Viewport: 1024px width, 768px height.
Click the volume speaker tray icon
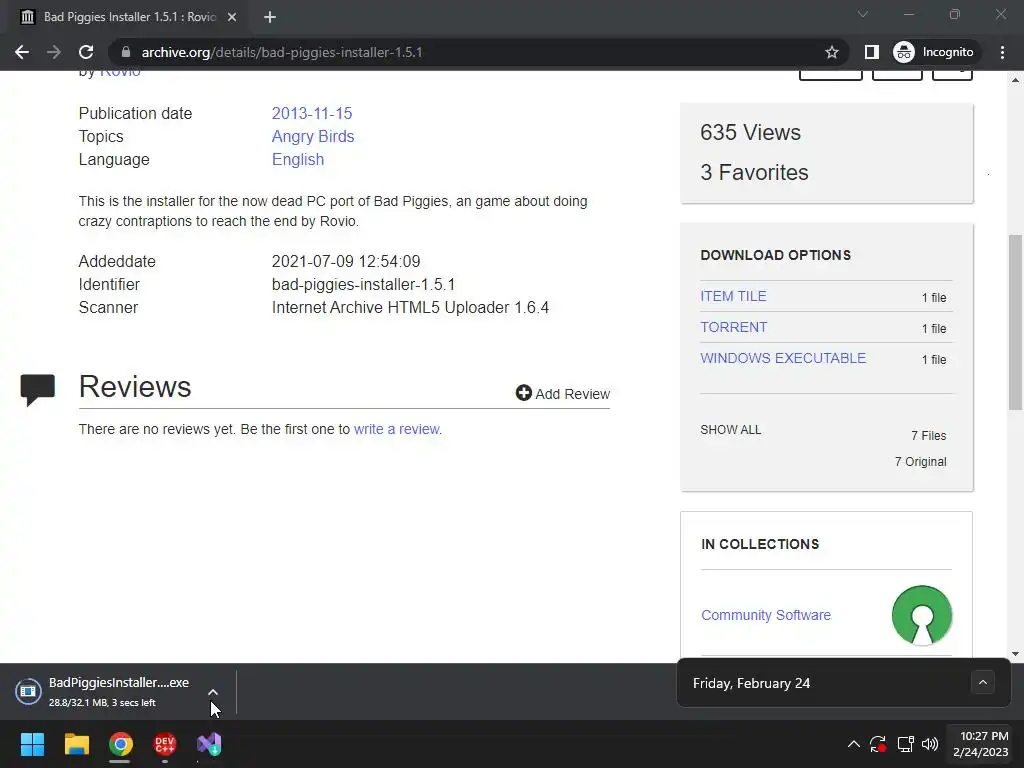point(930,744)
